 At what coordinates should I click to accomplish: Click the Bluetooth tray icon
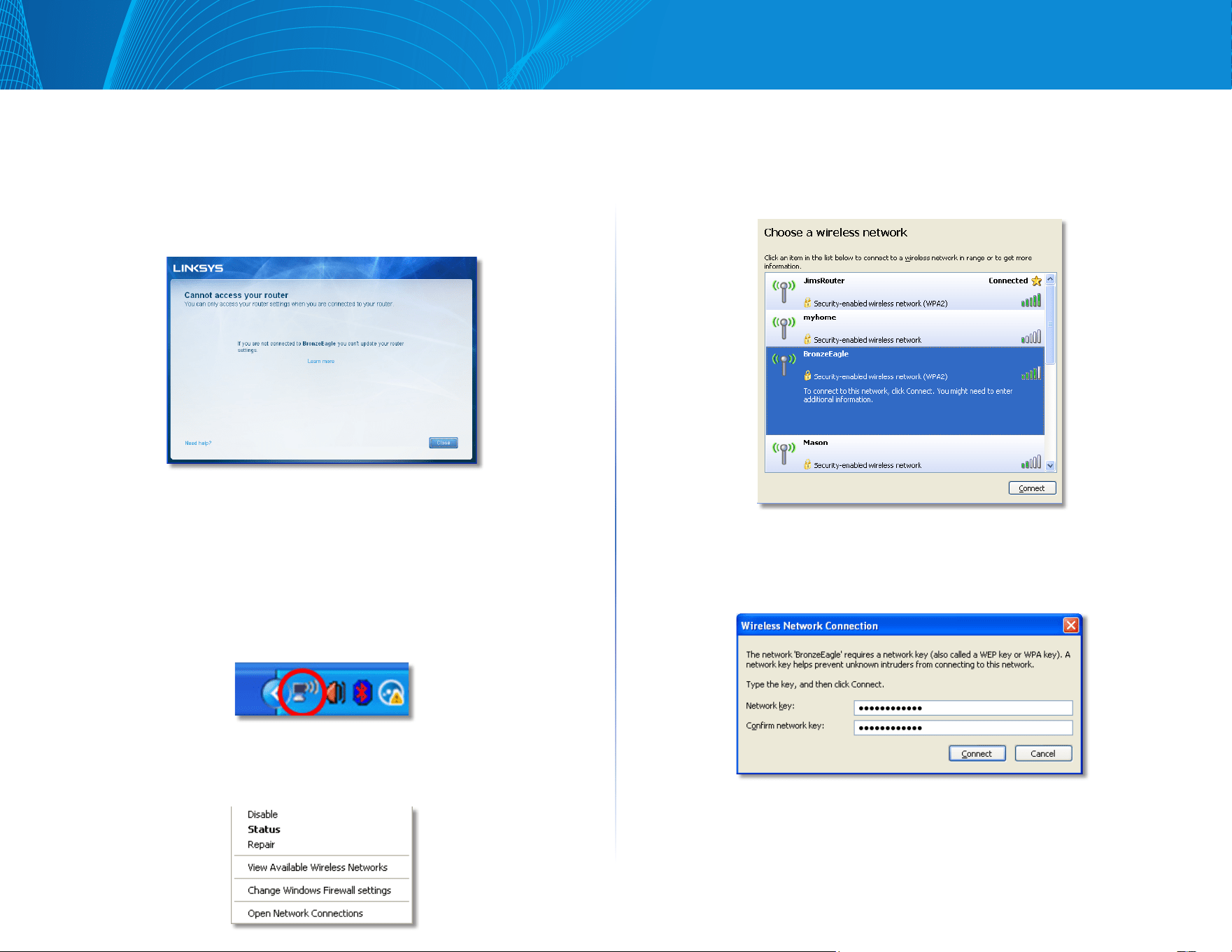(362, 692)
